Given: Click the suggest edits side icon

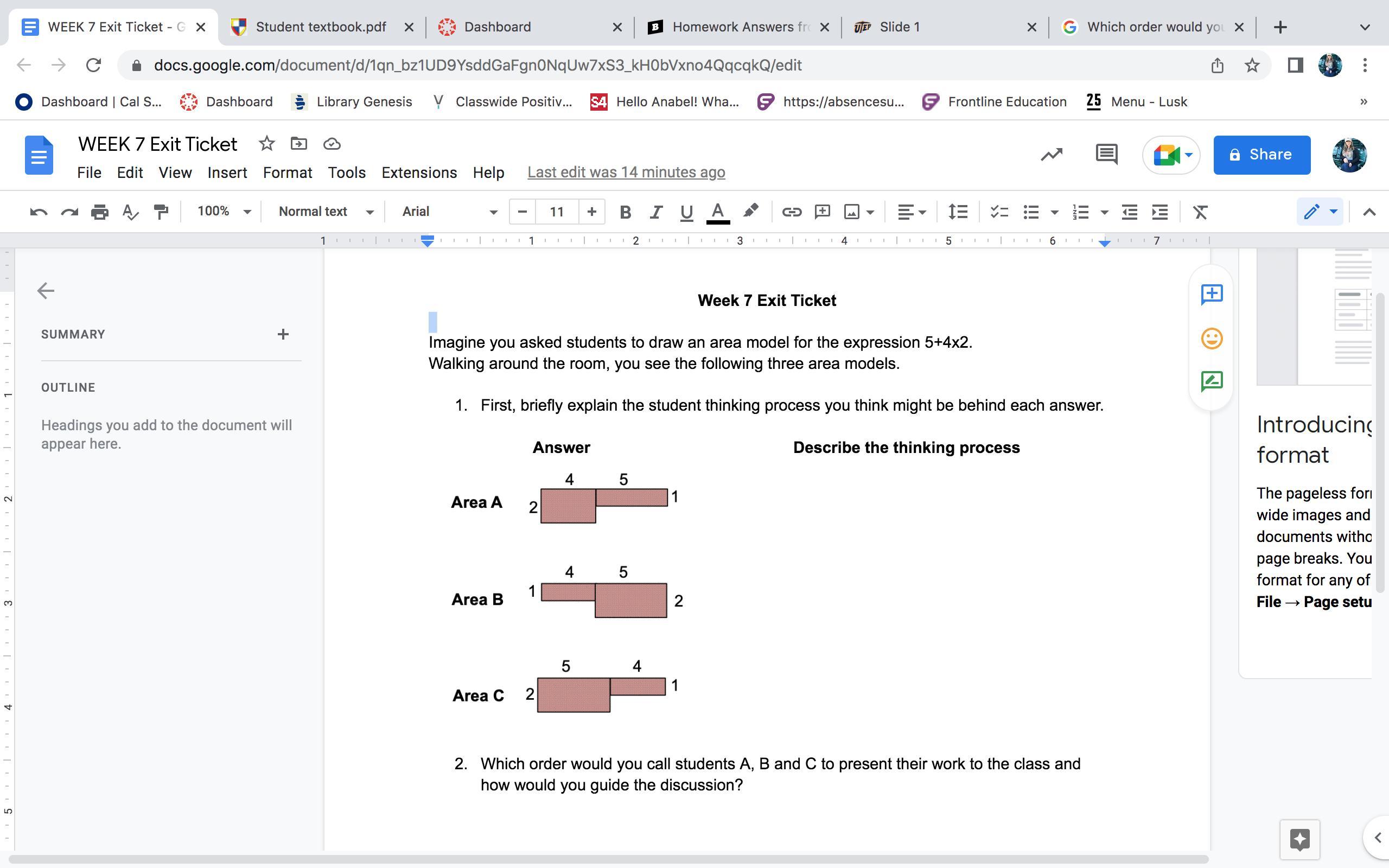Looking at the screenshot, I should point(1212,381).
